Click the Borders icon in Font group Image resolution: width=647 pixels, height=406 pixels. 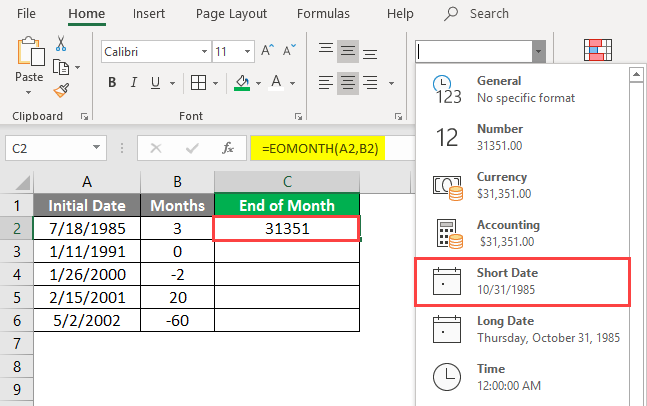(x=198, y=83)
